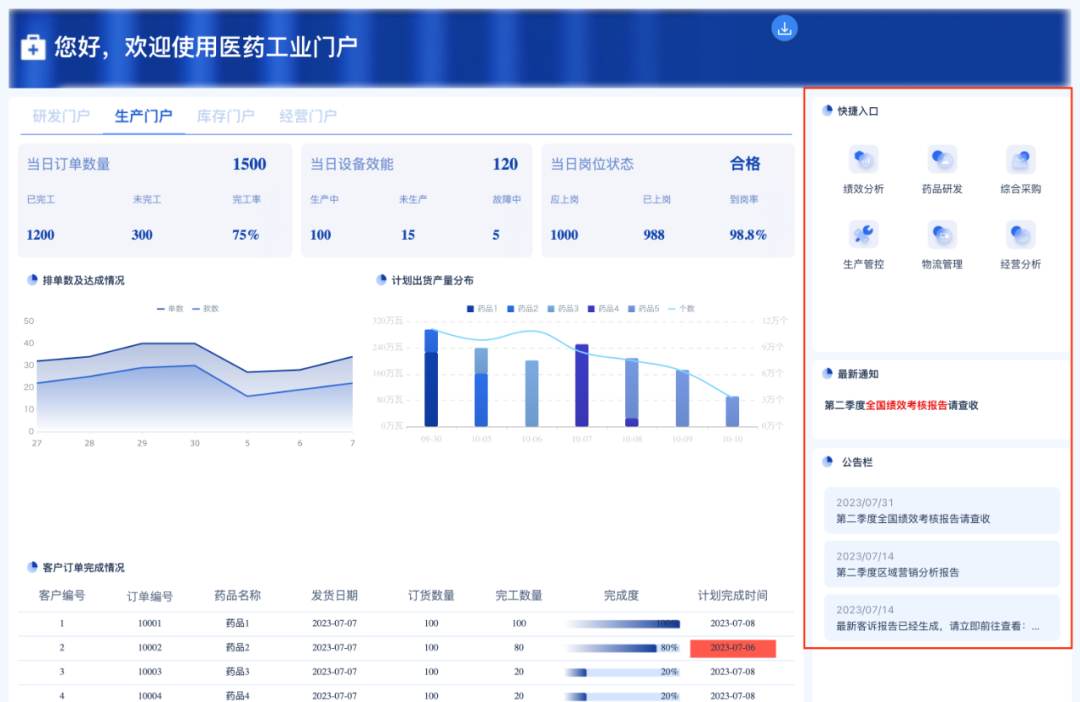Select the 生产门户 tab
This screenshot has height=702, width=1080.
pos(143,116)
